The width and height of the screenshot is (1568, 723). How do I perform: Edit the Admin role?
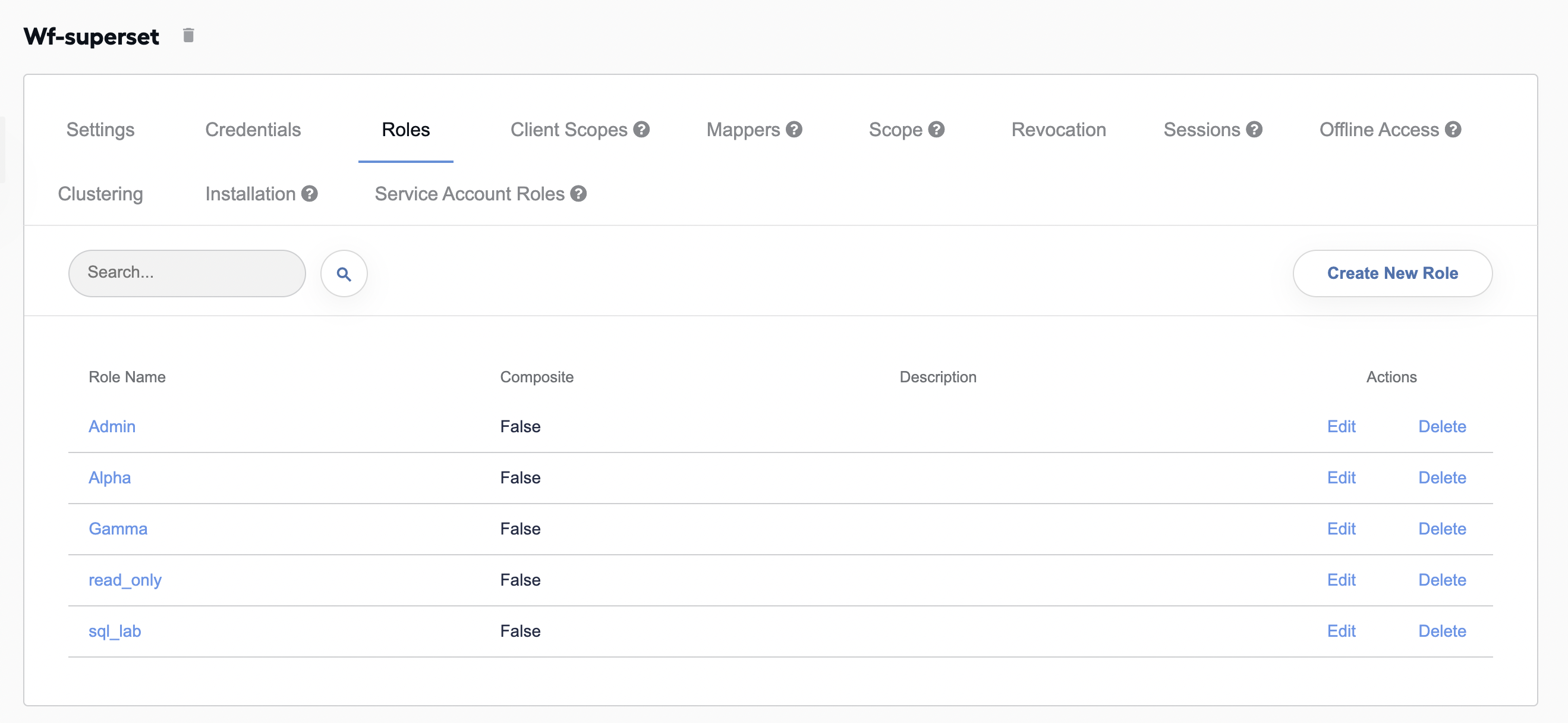tap(1341, 426)
